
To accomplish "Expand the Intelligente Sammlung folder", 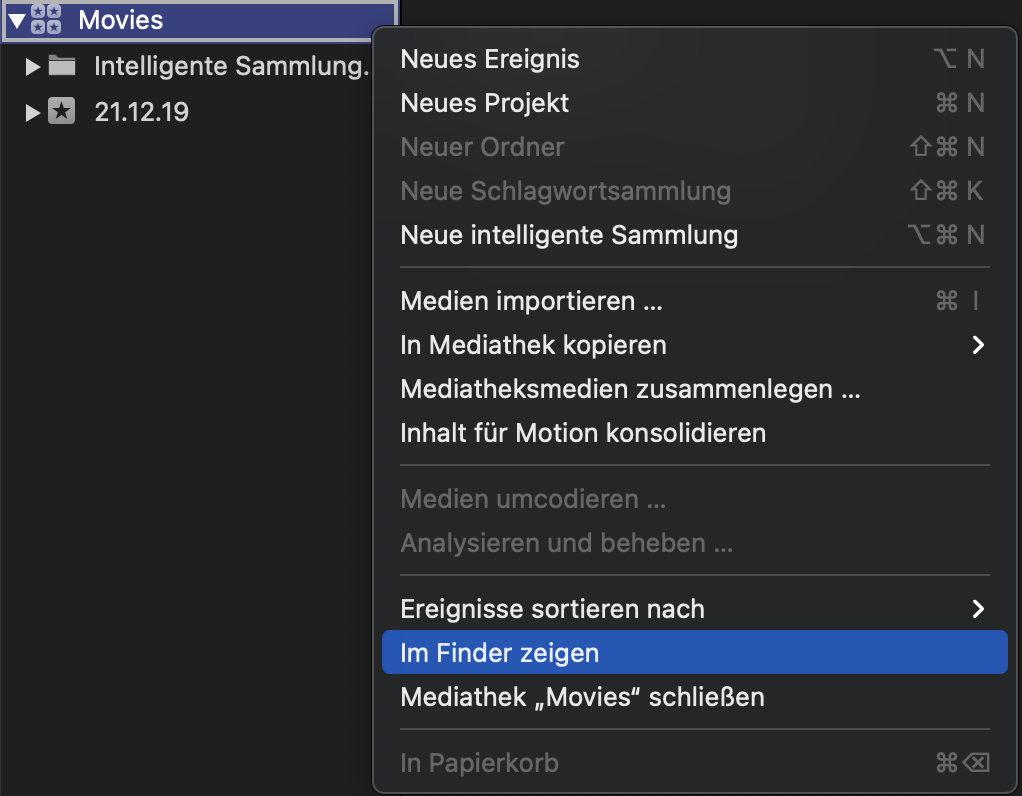I will point(33,67).
